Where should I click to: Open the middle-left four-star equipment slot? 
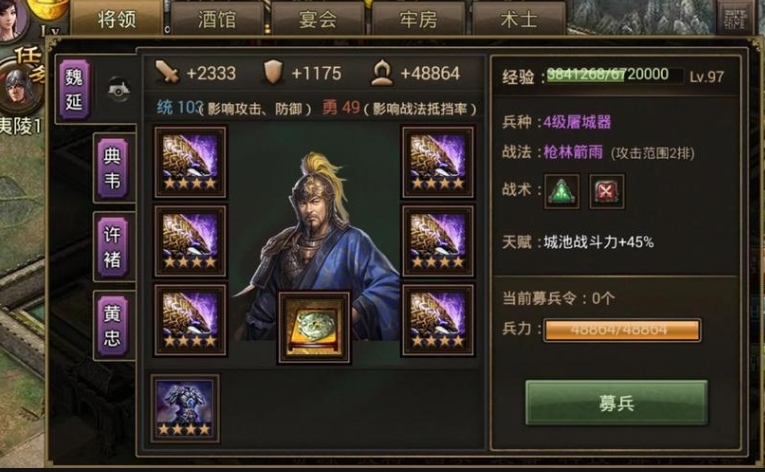[x=190, y=241]
